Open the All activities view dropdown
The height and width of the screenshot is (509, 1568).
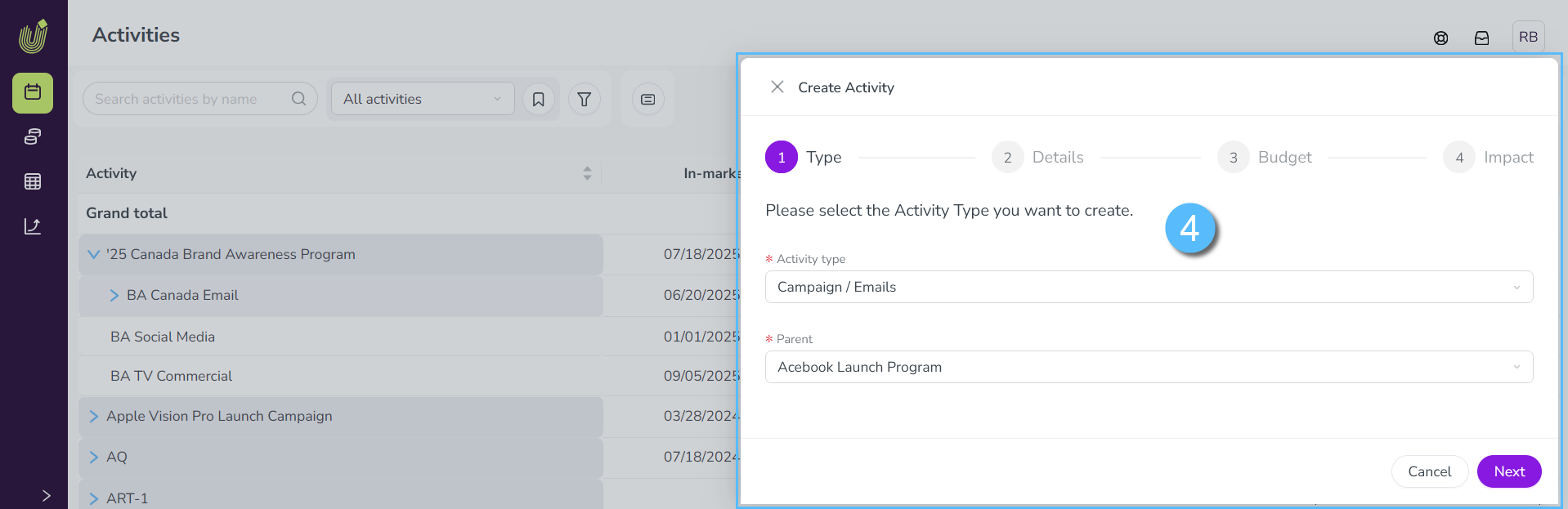tap(422, 99)
